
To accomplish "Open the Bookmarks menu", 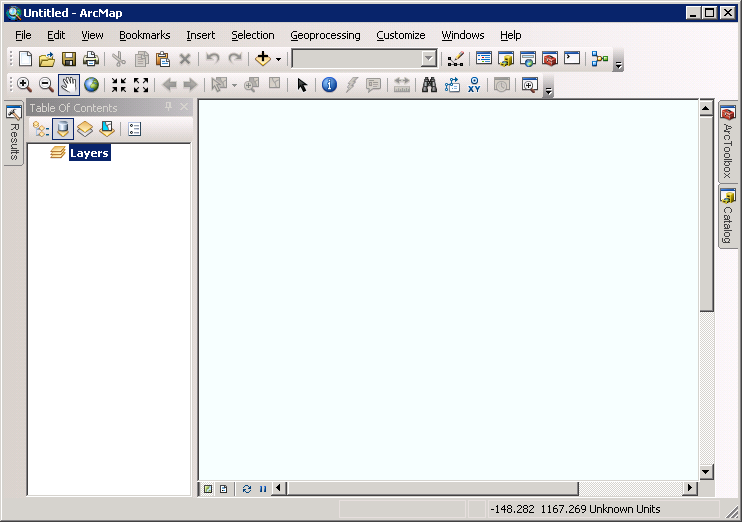I will pos(144,35).
